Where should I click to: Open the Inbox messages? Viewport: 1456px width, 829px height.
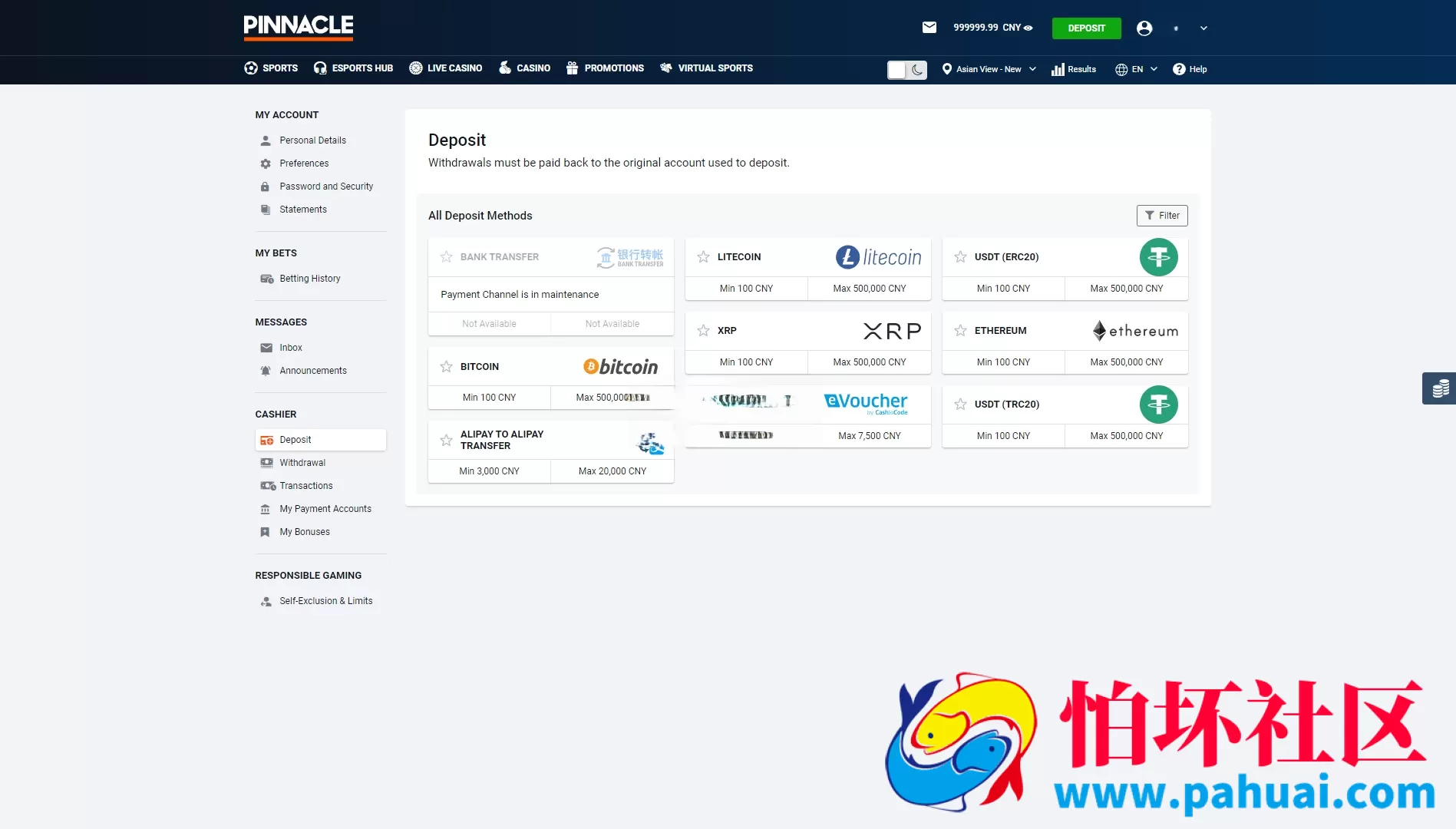point(291,348)
